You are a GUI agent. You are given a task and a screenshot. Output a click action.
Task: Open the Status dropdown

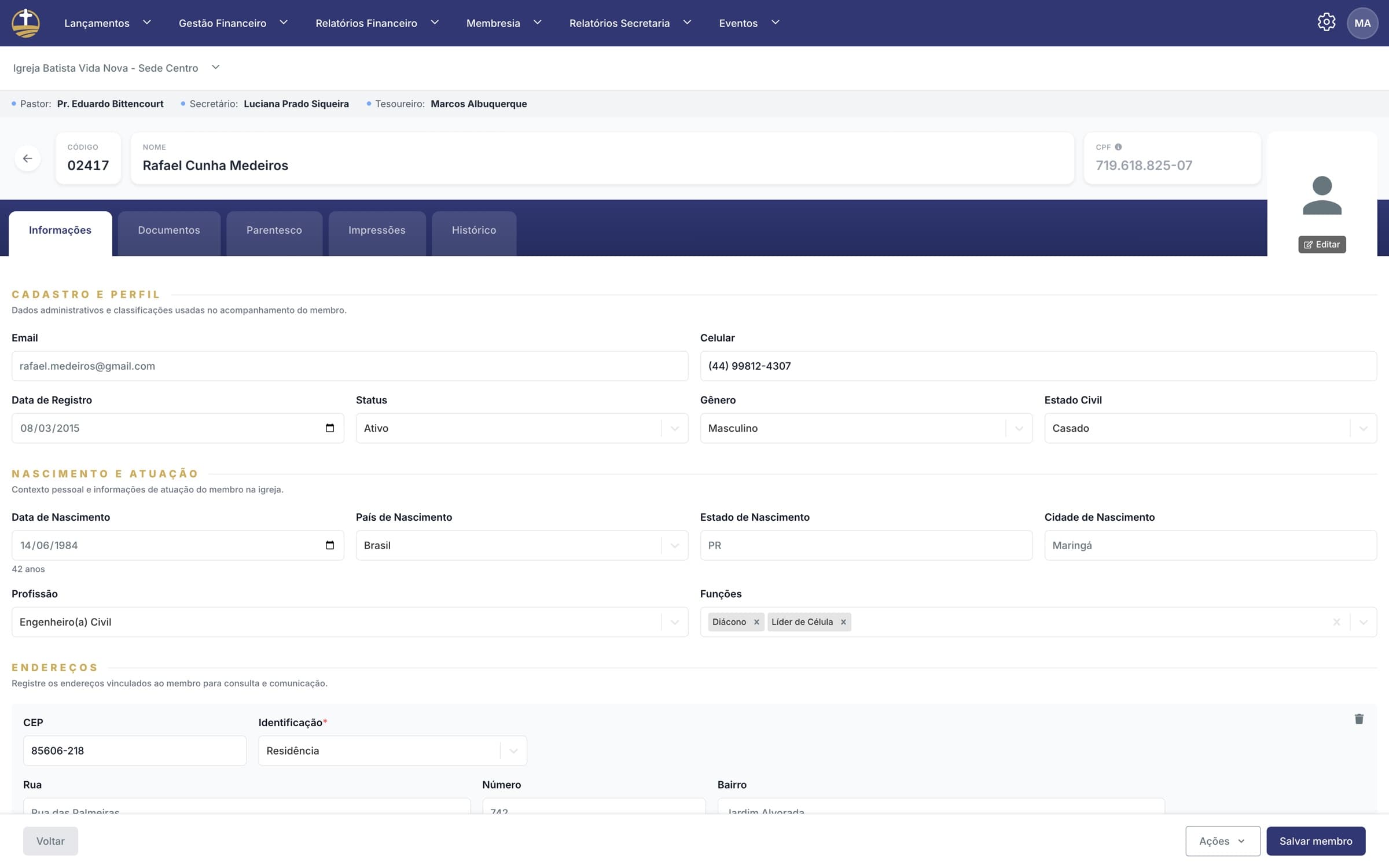(522, 428)
